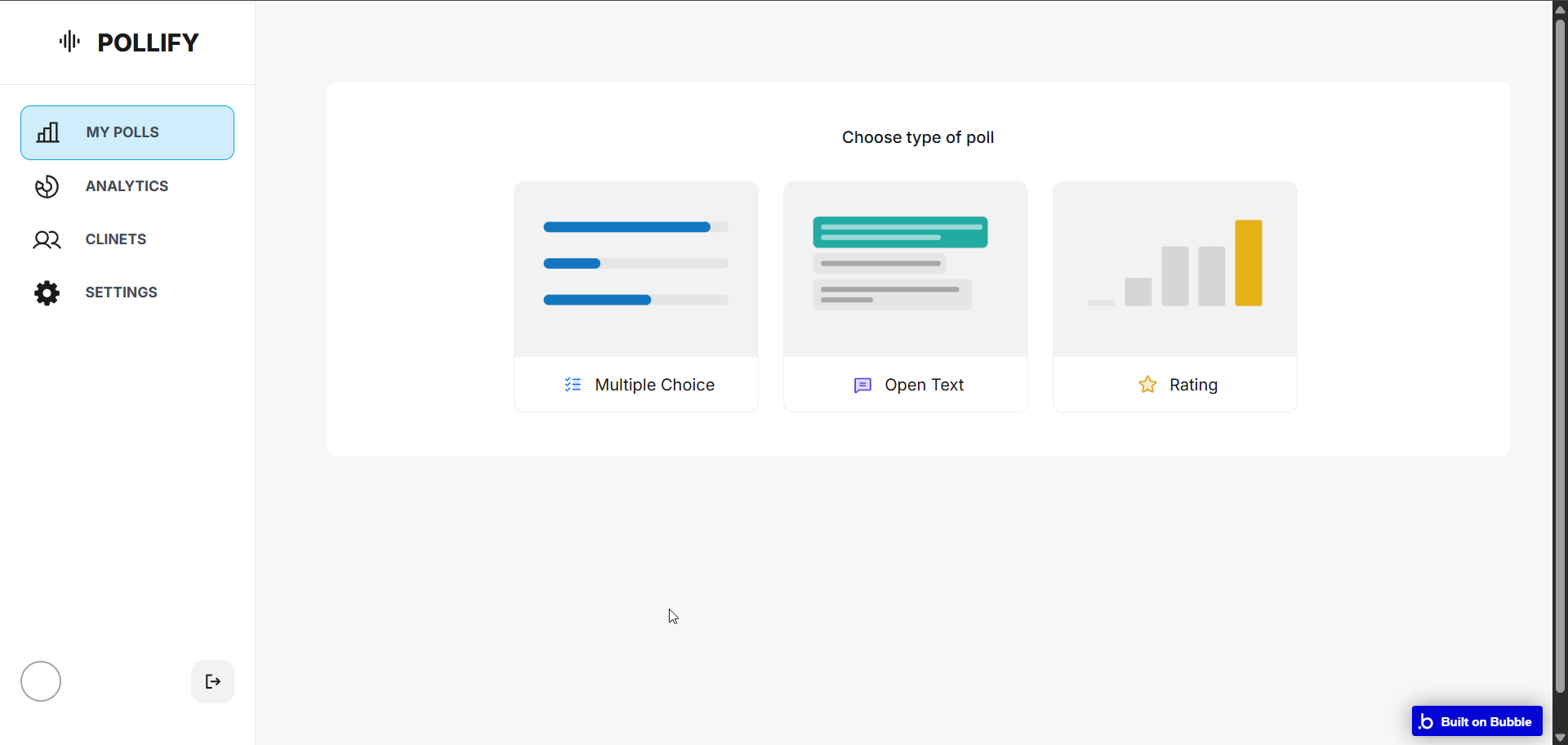Click the people icon for Clinets
The image size is (1568, 745).
click(x=47, y=239)
